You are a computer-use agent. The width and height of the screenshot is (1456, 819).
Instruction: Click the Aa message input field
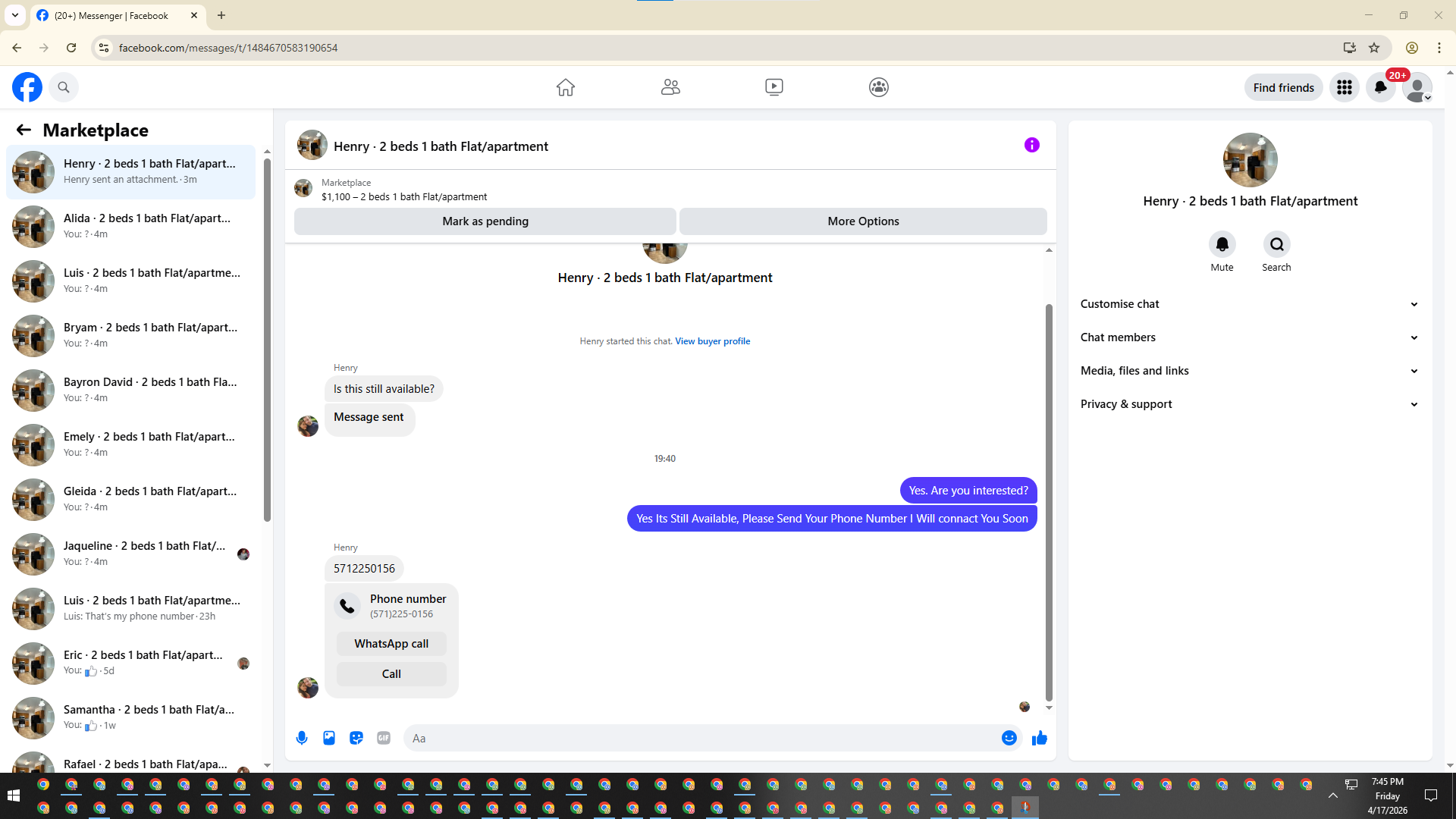coord(701,738)
